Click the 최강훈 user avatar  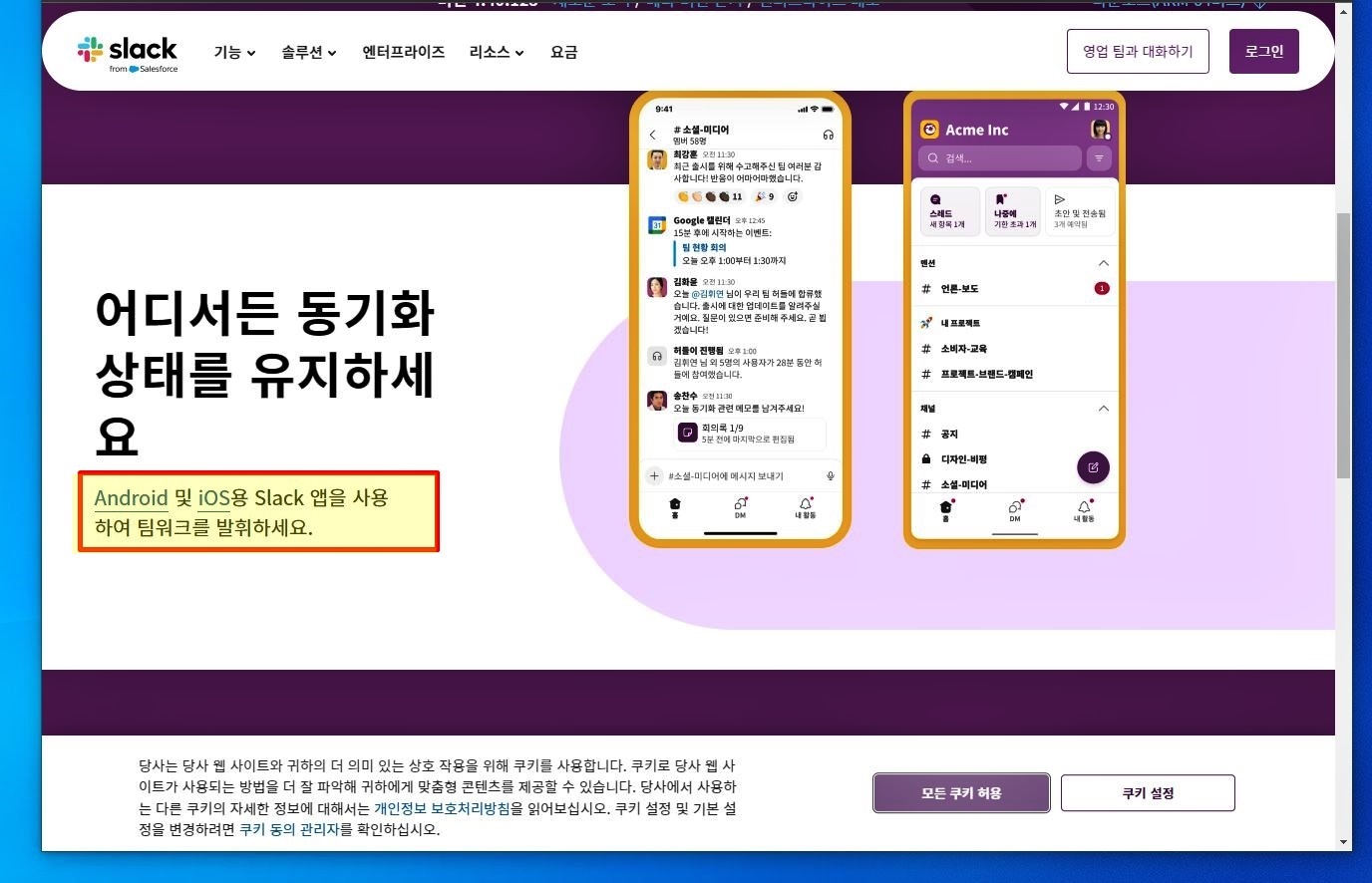tap(657, 159)
